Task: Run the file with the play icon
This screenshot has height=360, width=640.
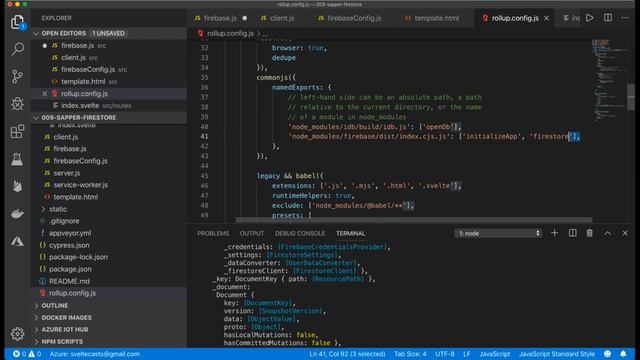Action: 589,18
